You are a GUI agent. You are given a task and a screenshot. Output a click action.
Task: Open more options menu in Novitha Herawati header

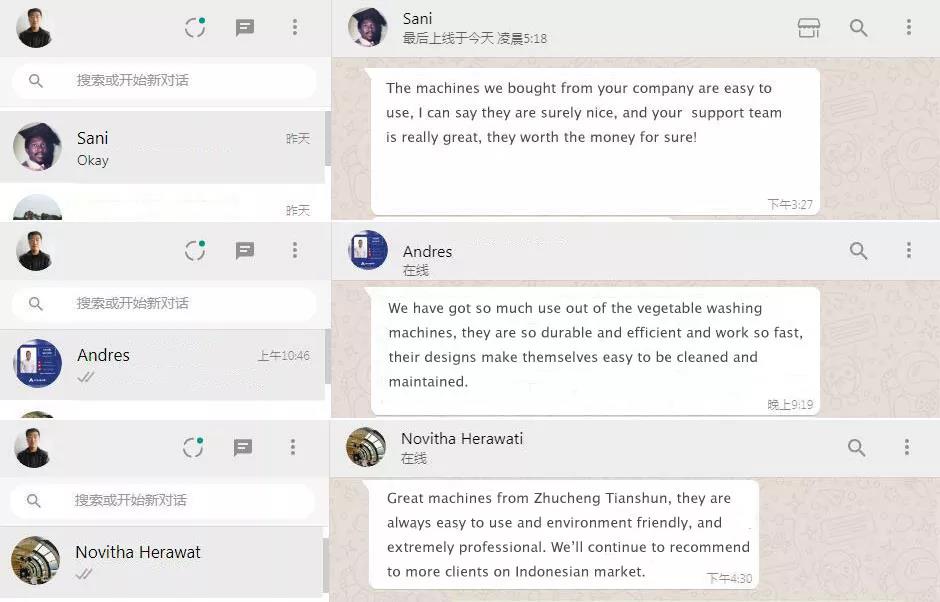tap(906, 447)
